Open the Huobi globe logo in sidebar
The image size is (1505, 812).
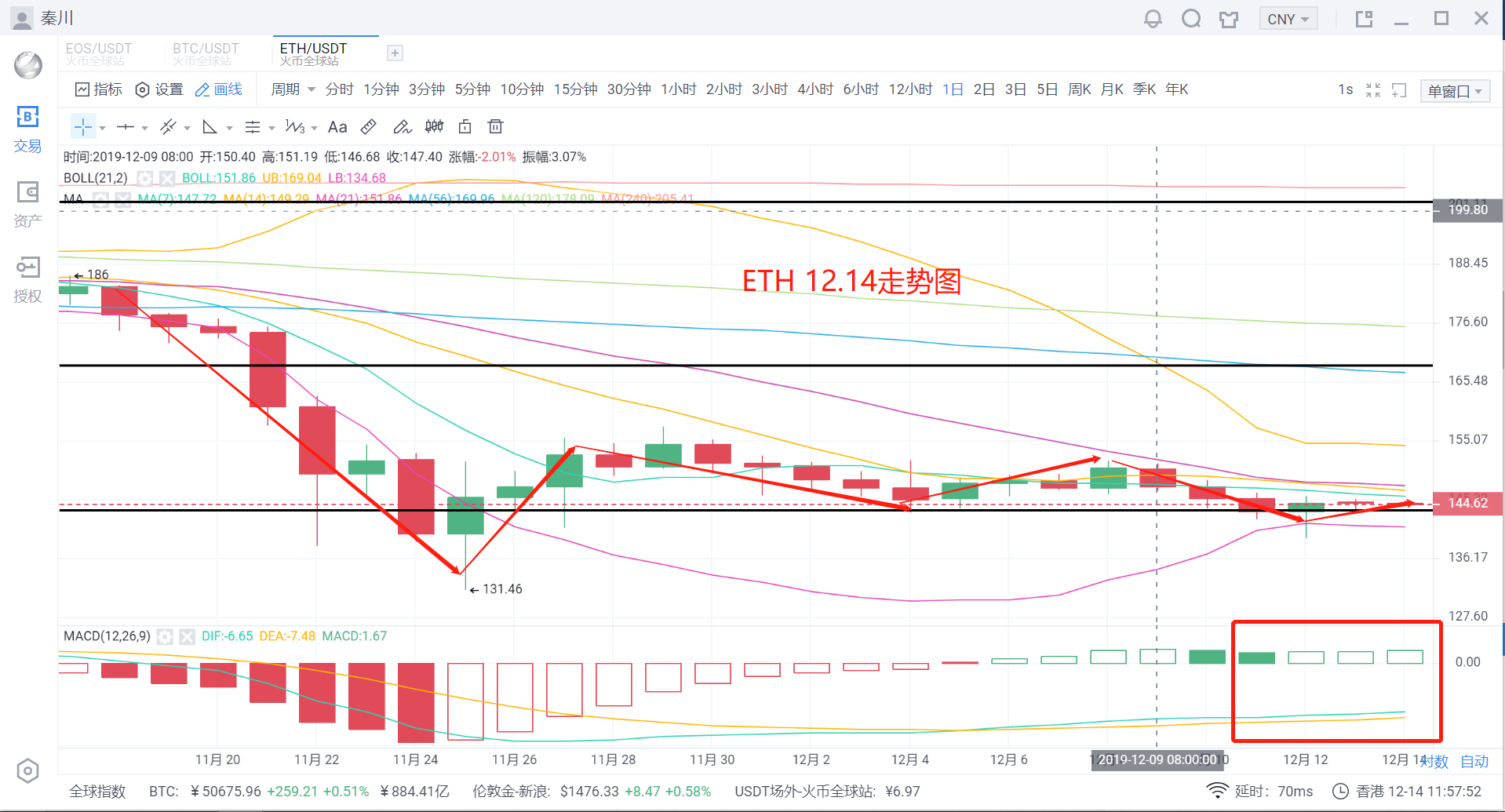(28, 64)
